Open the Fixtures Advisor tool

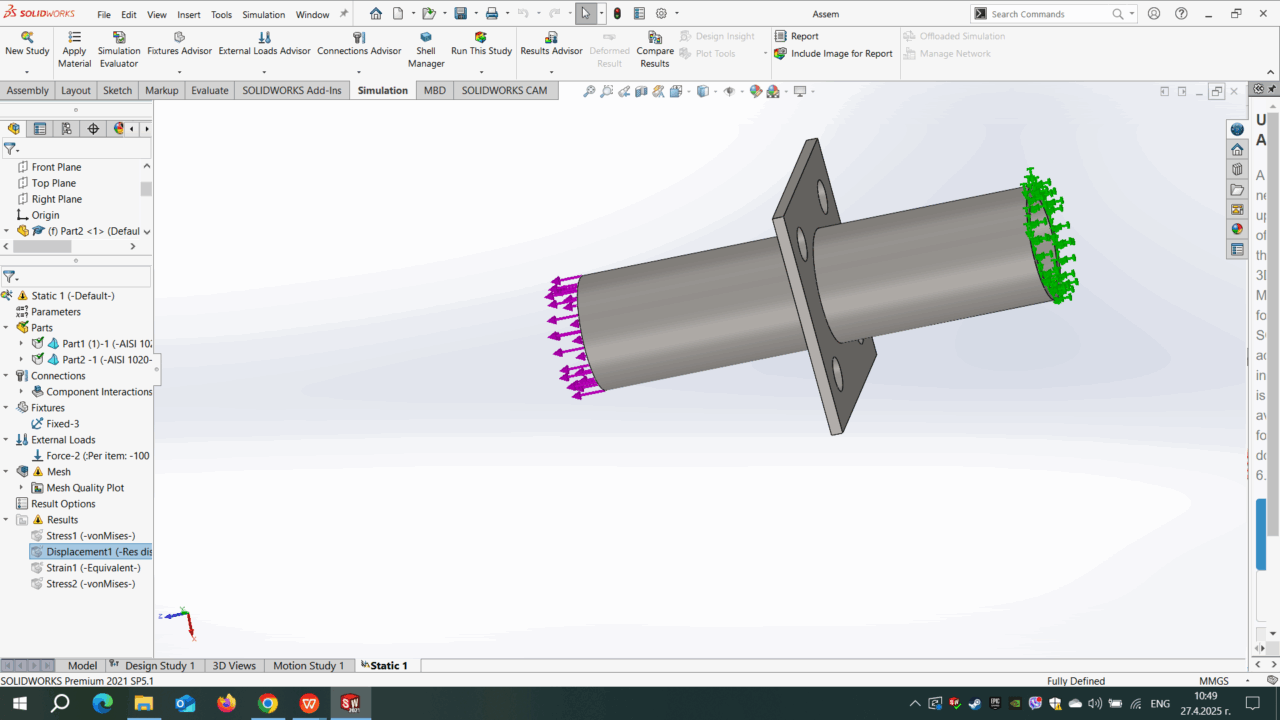point(179,37)
